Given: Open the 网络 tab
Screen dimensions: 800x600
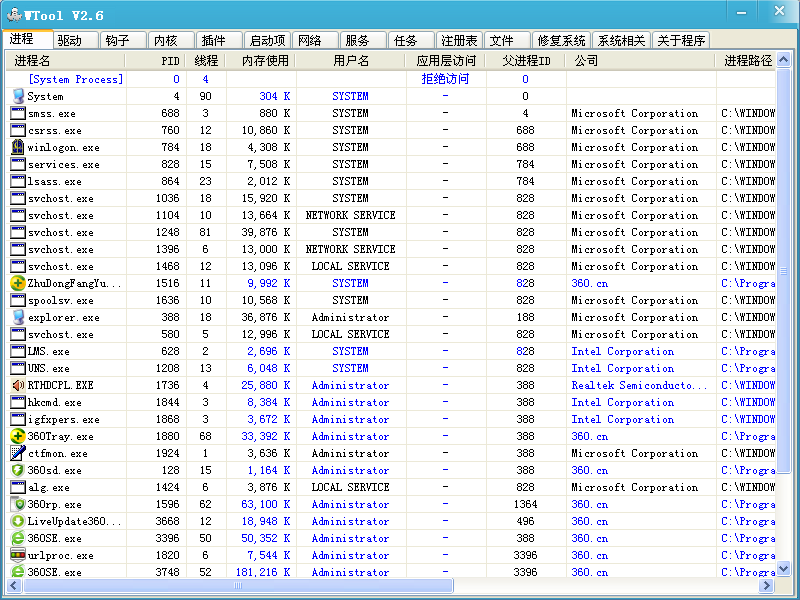Looking at the screenshot, I should tap(315, 40).
